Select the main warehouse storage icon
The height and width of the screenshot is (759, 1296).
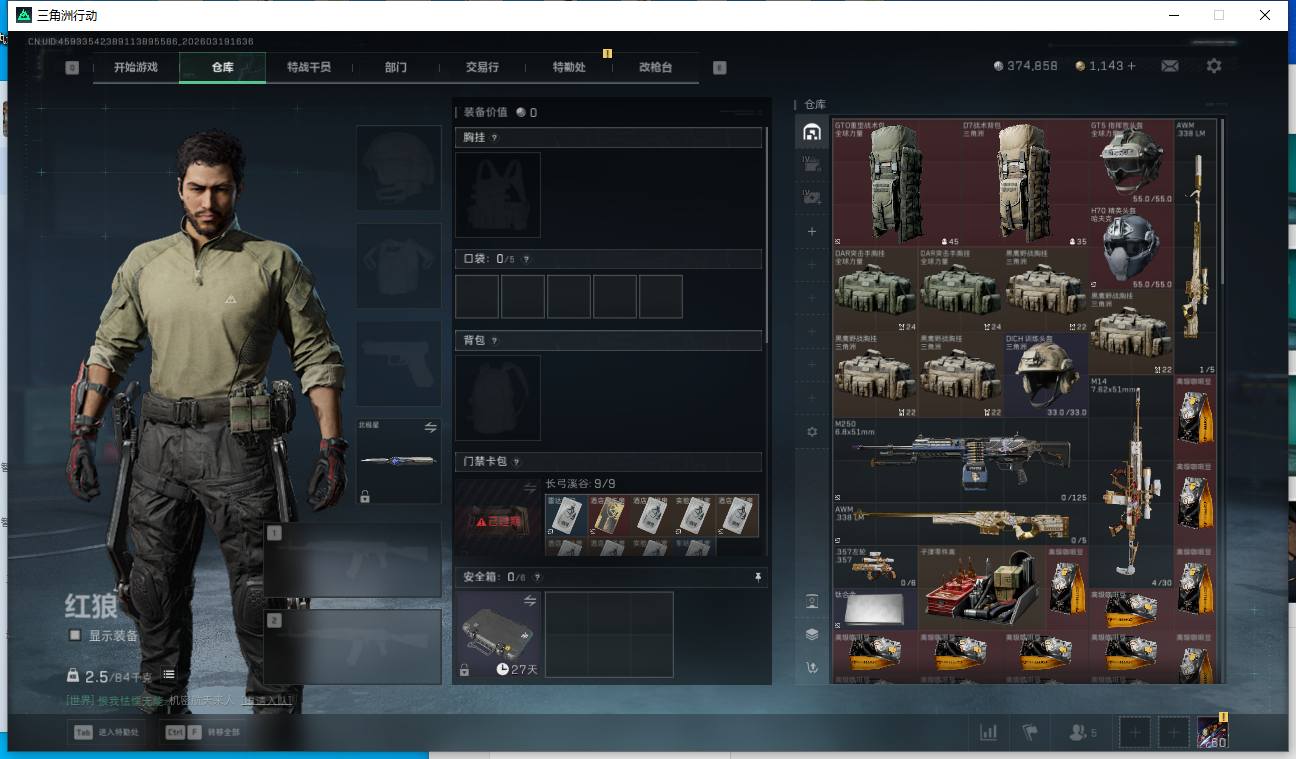point(812,132)
